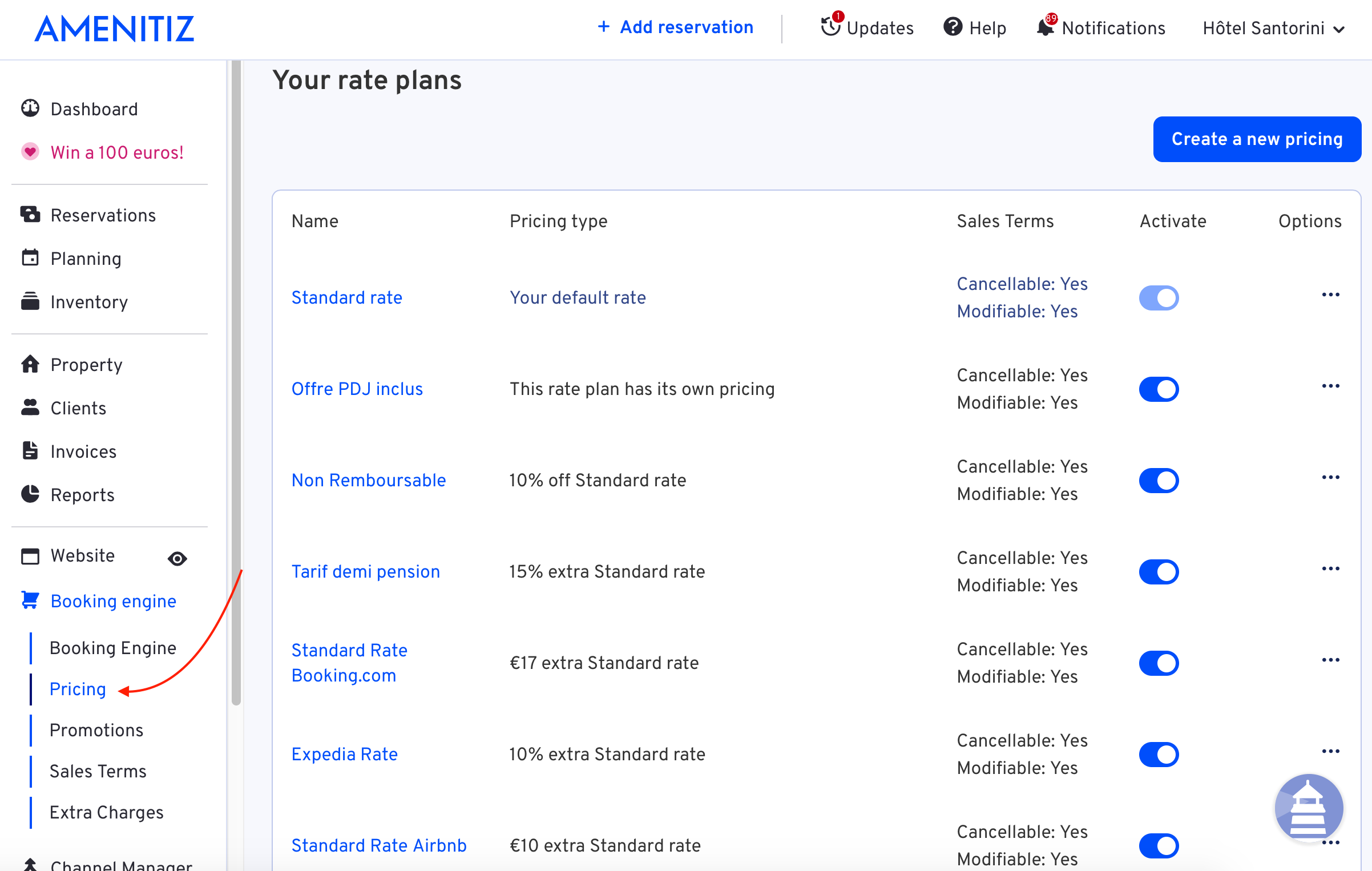The height and width of the screenshot is (871, 1372).
Task: Click the sidebar vertical scrollbar
Action: pyautogui.click(x=236, y=382)
